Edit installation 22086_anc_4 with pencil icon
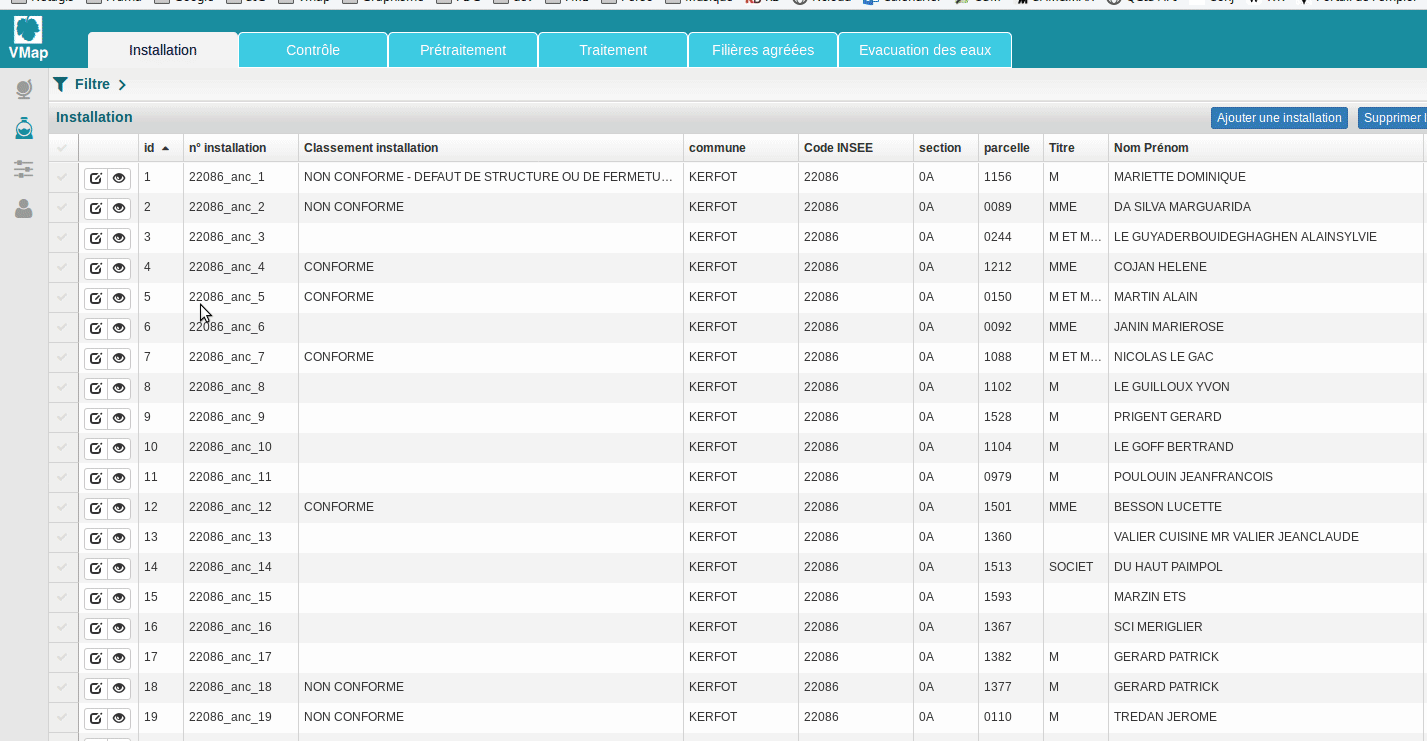This screenshot has width=1427, height=741. click(x=96, y=269)
